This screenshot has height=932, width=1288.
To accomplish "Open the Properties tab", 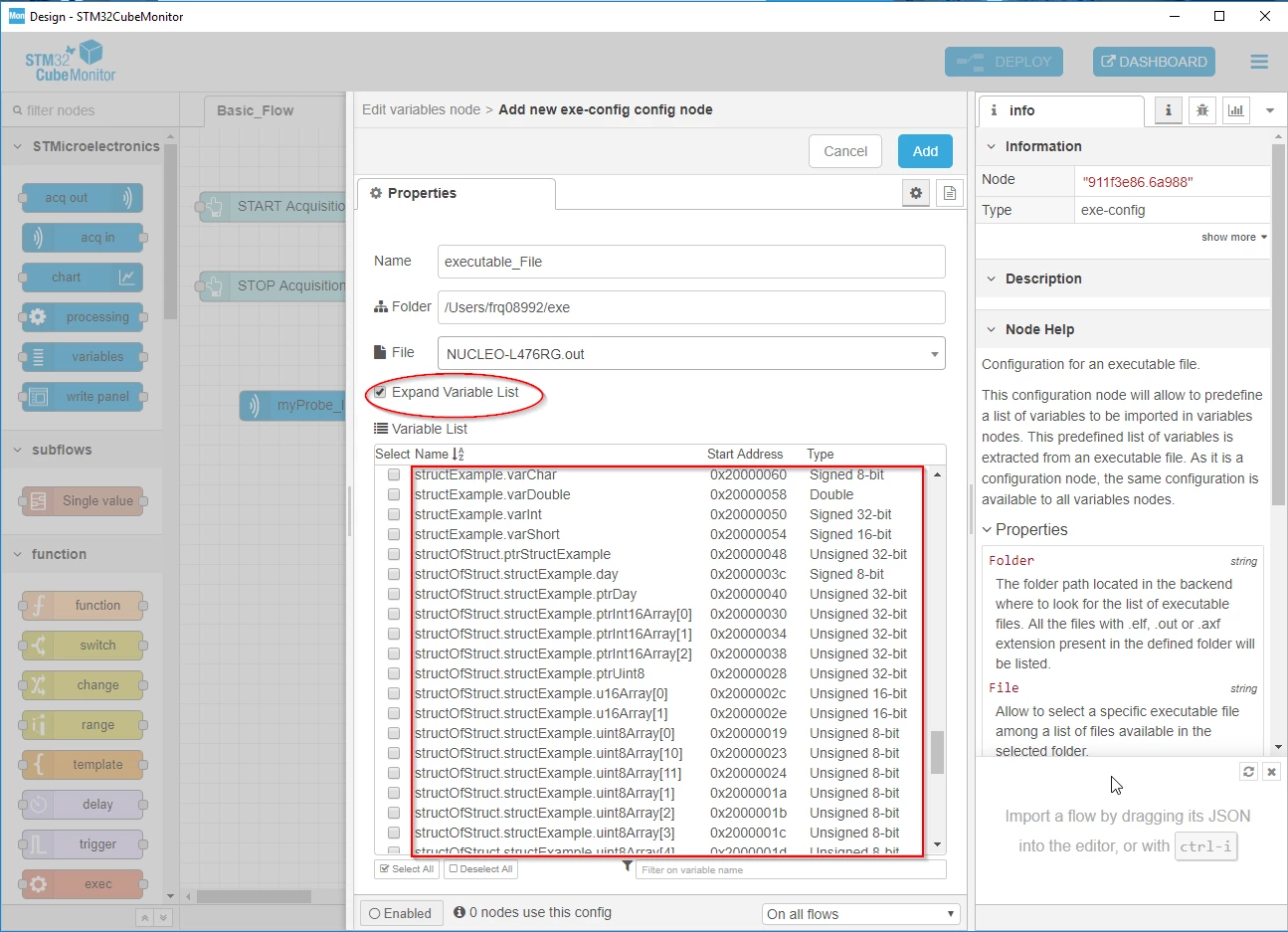I will (x=456, y=193).
